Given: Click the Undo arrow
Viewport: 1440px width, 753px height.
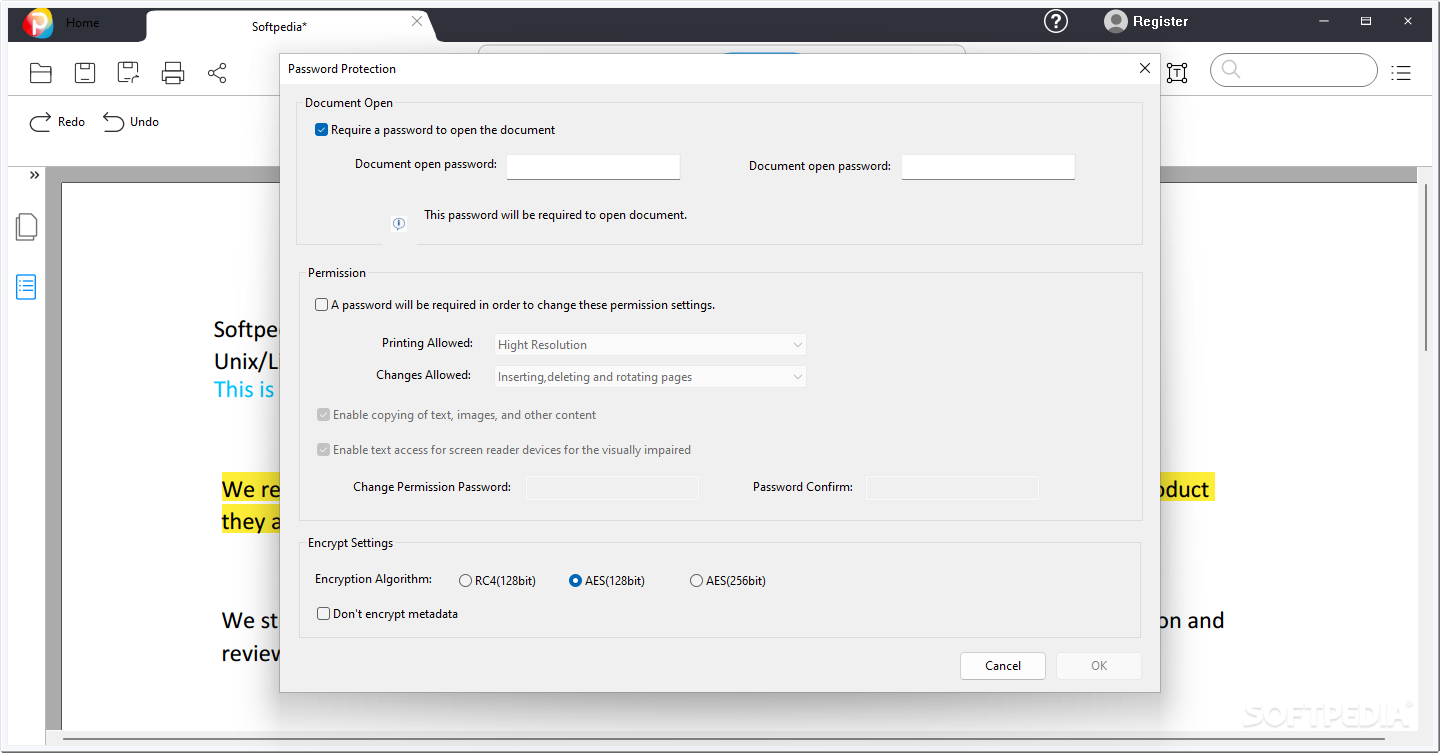Looking at the screenshot, I should (114, 122).
